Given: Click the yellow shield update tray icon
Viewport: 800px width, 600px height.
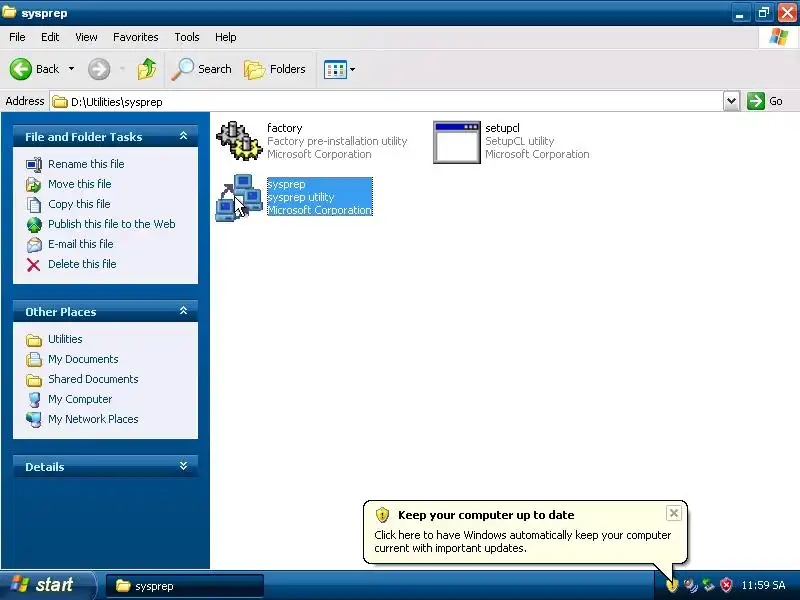Looking at the screenshot, I should point(672,586).
